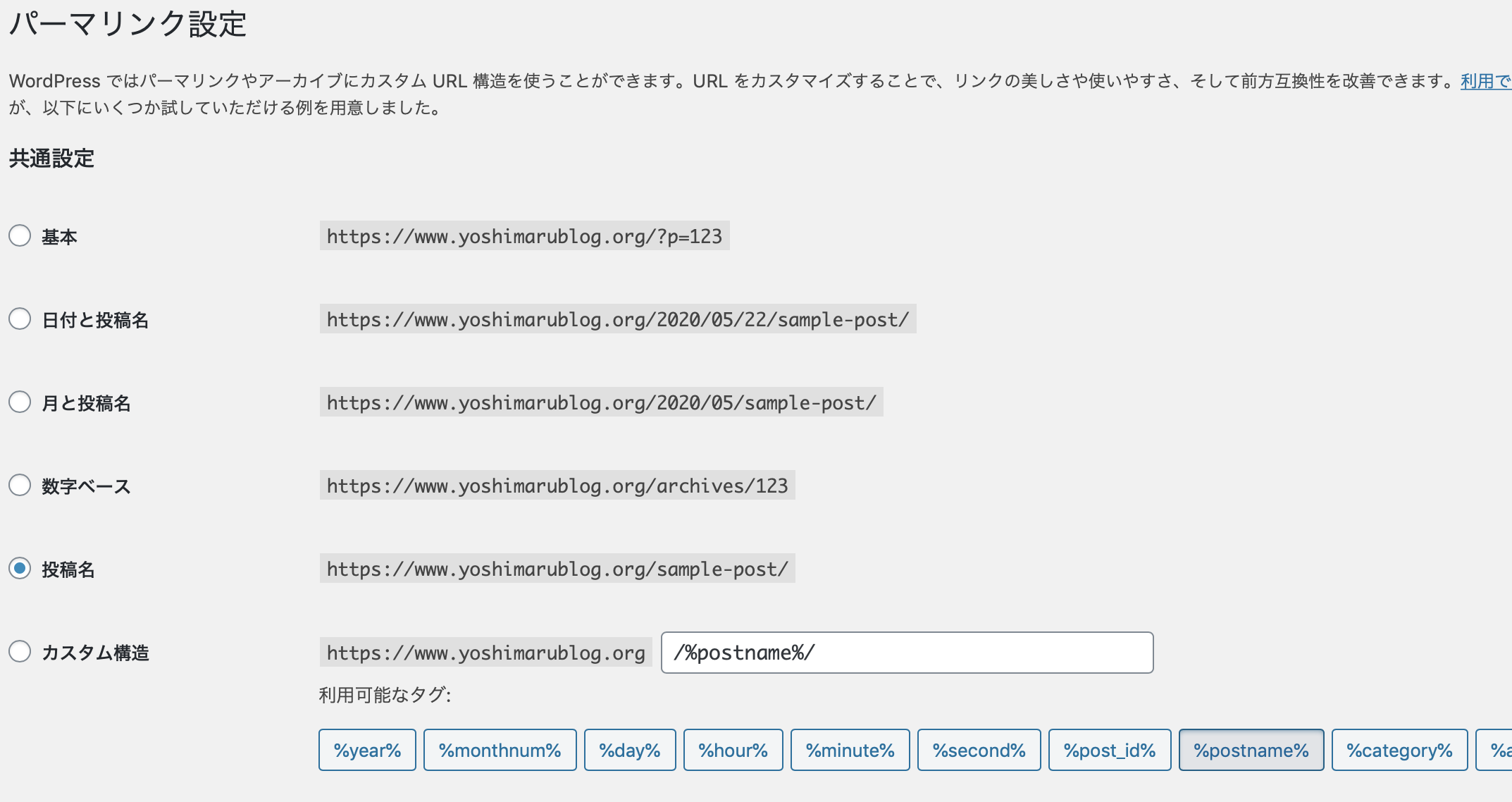Click the 利用可能なタグ: label

pyautogui.click(x=385, y=695)
